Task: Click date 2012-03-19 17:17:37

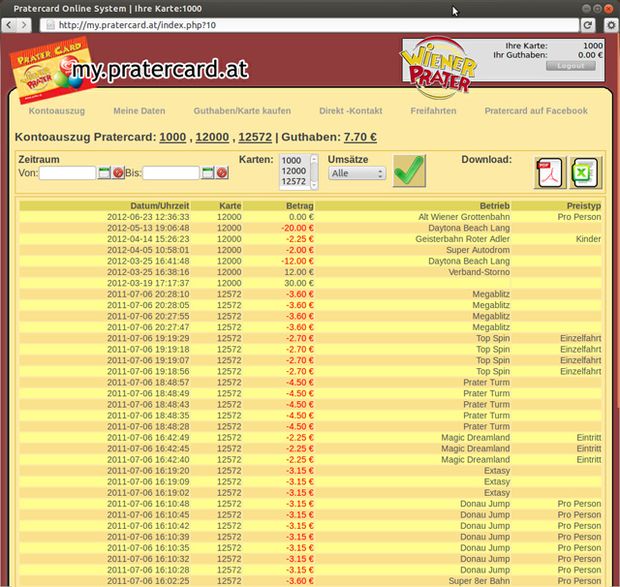Action: [148, 283]
